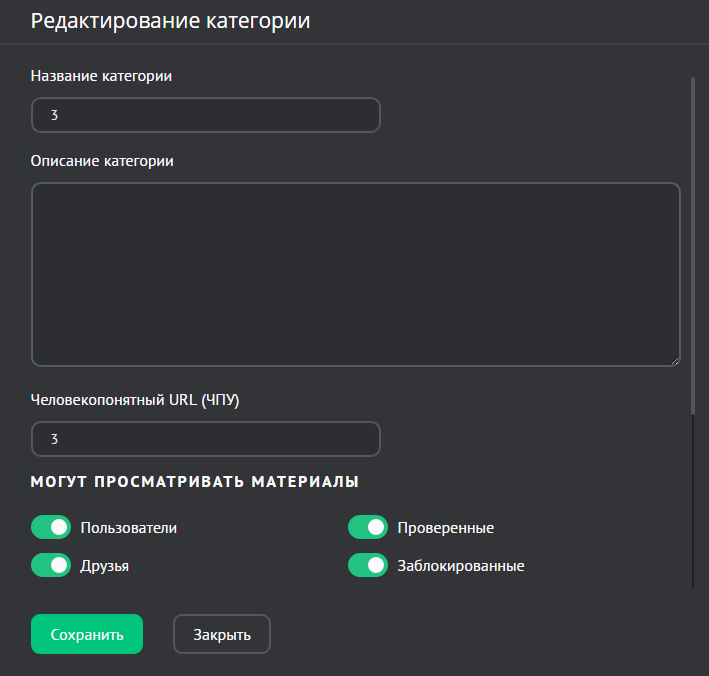Click the 'Проверенные' toggle label text
The height and width of the screenshot is (676, 709).
[445, 528]
